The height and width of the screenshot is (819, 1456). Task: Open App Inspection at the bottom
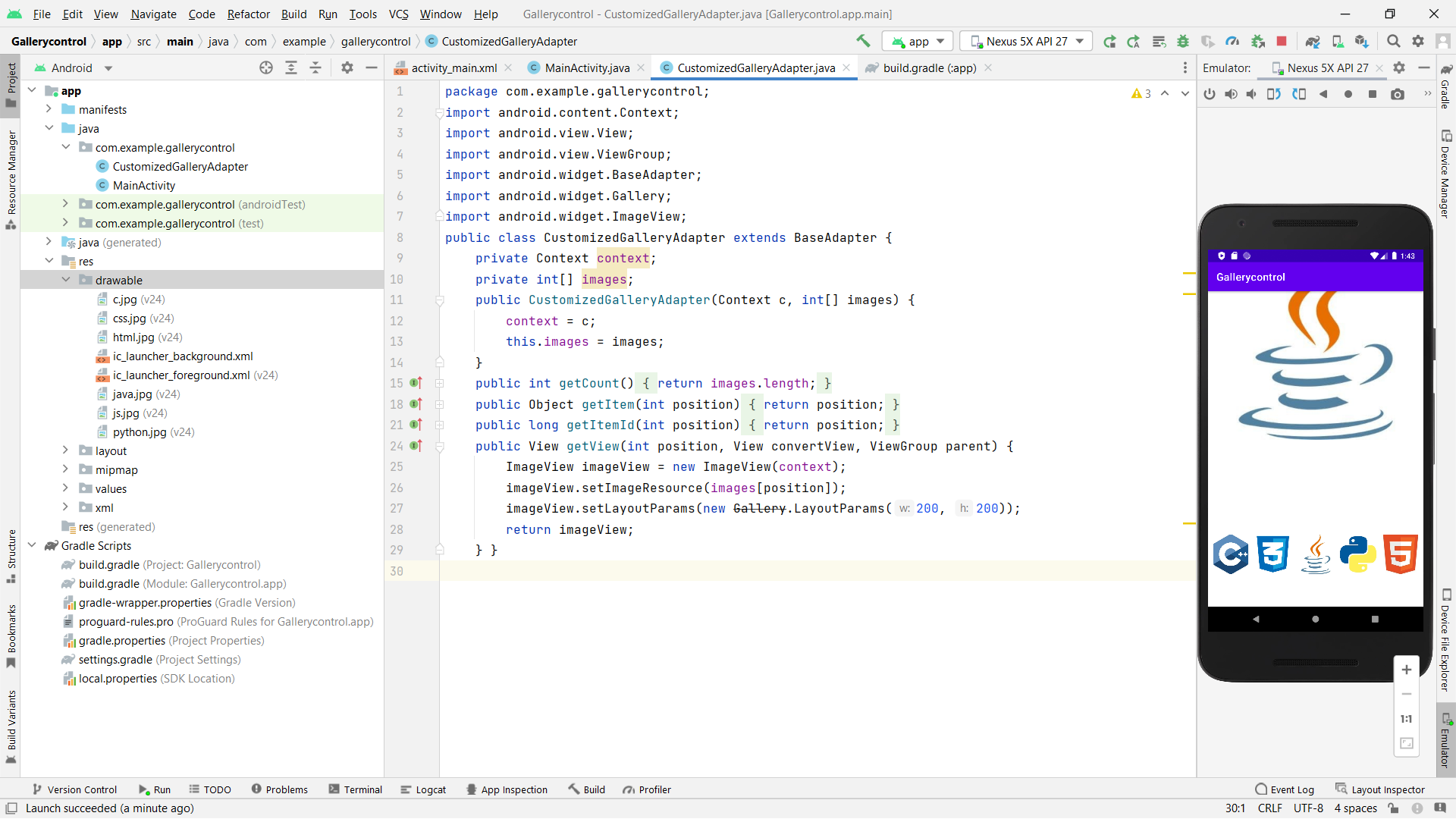tap(507, 789)
